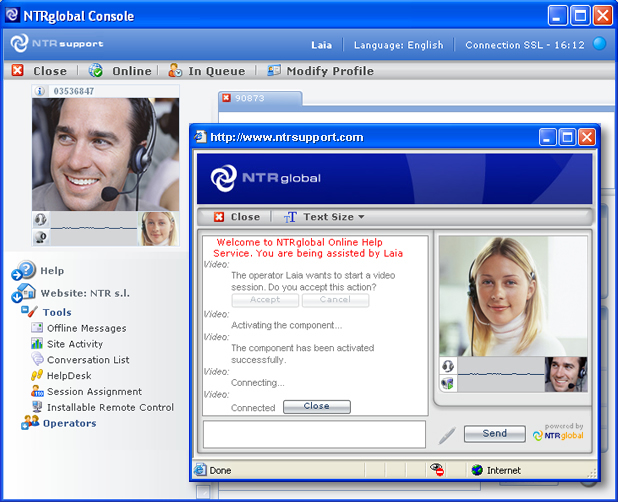Viewport: 618px width, 502px height.
Task: Toggle headset audio under console video
Action: tap(41, 220)
